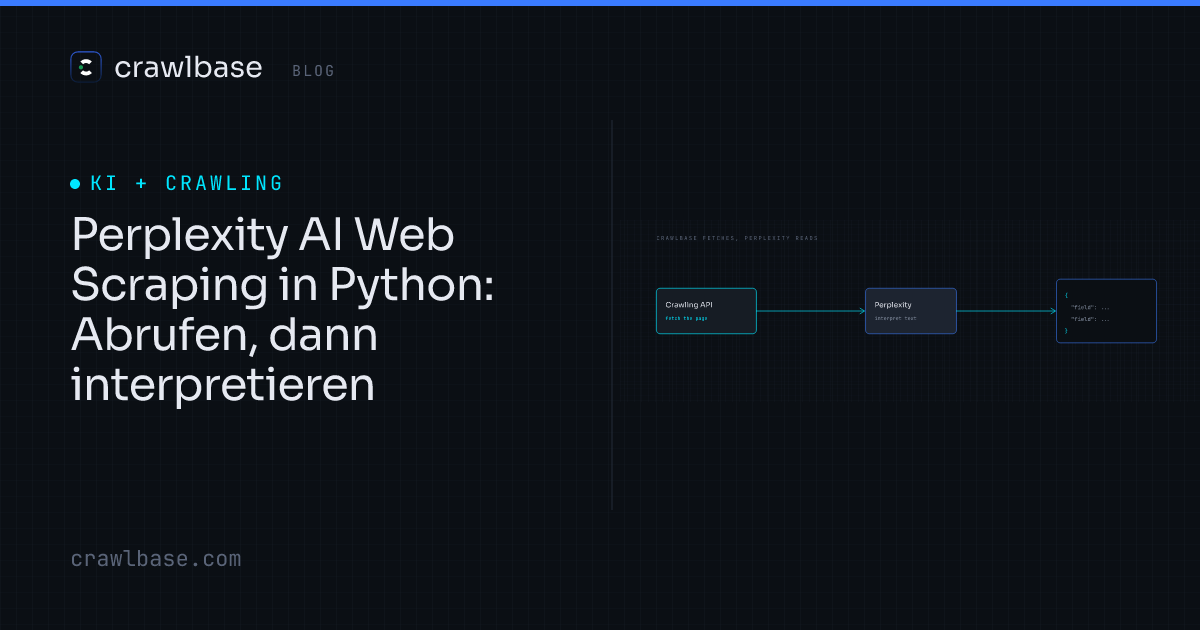Click the arrowhead pointing to the JSON box
Image resolution: width=1200 pixels, height=630 pixels.
coord(1052,311)
